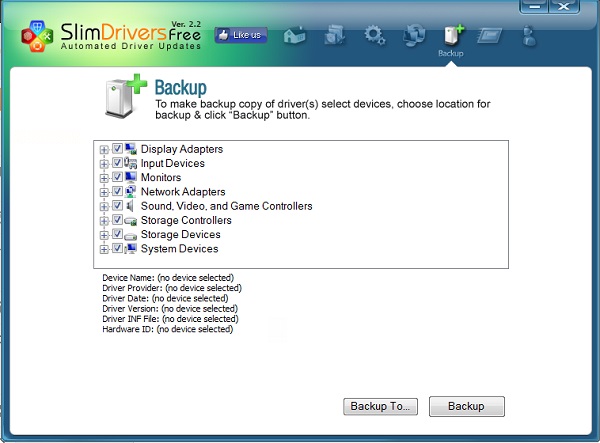Image resolution: width=600 pixels, height=443 pixels.
Task: Expand the Display Adapters tree node
Action: pos(104,150)
